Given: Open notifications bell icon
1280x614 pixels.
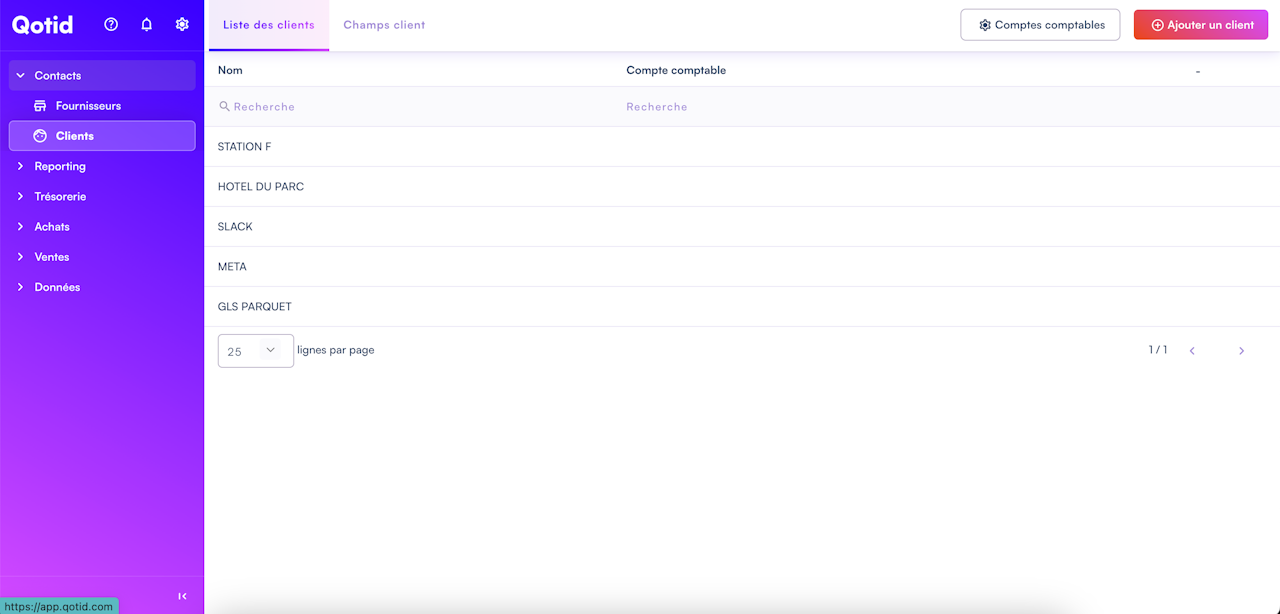Looking at the screenshot, I should pyautogui.click(x=147, y=25).
